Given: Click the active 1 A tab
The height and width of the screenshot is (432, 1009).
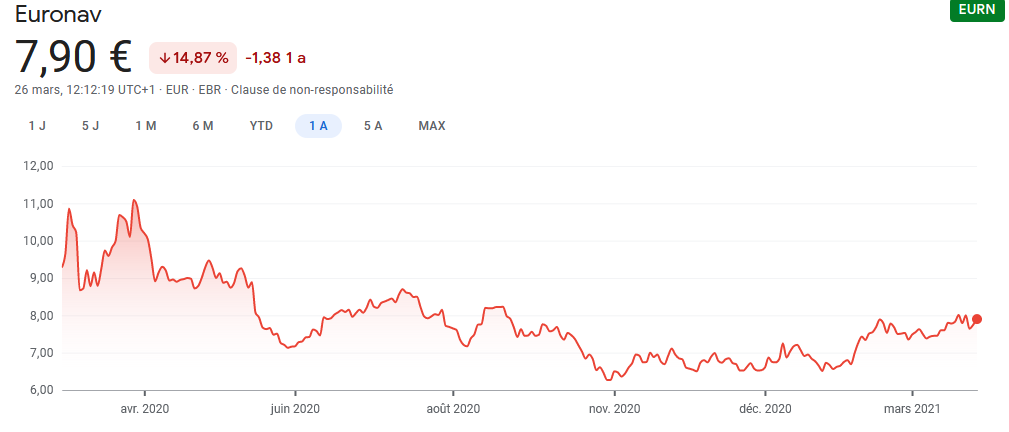Looking at the screenshot, I should [x=318, y=126].
